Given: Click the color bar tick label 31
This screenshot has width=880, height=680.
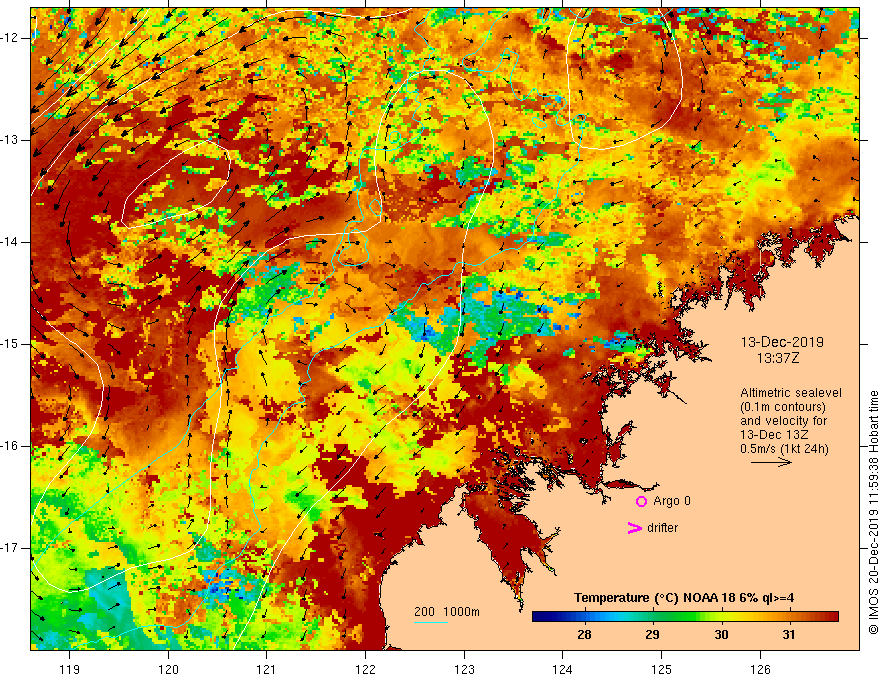Looking at the screenshot, I should tap(789, 635).
